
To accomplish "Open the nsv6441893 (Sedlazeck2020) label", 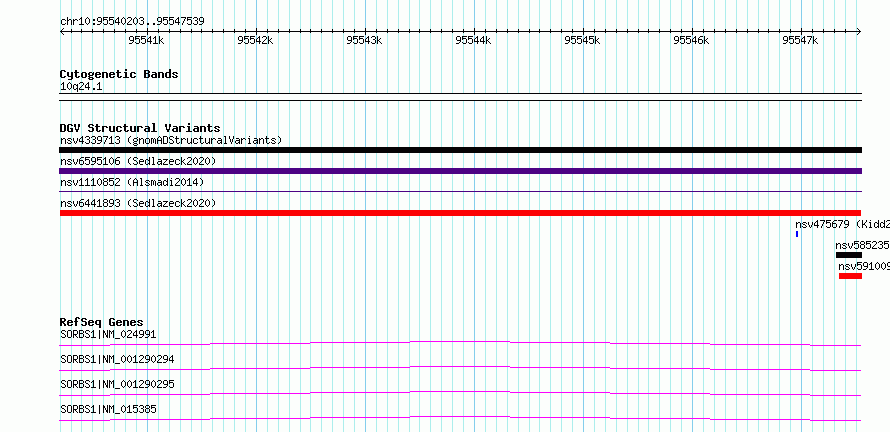I will pyautogui.click(x=138, y=203).
